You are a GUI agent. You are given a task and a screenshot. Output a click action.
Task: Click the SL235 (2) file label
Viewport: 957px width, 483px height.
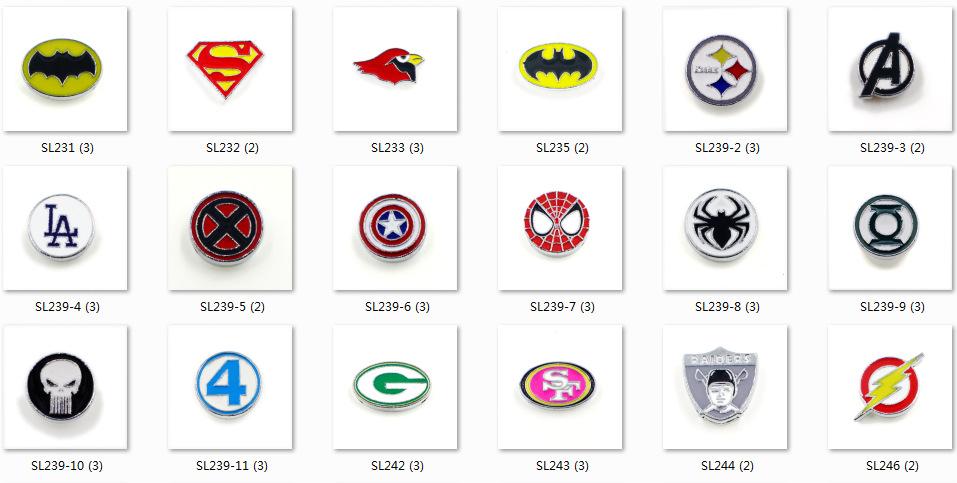tap(562, 148)
